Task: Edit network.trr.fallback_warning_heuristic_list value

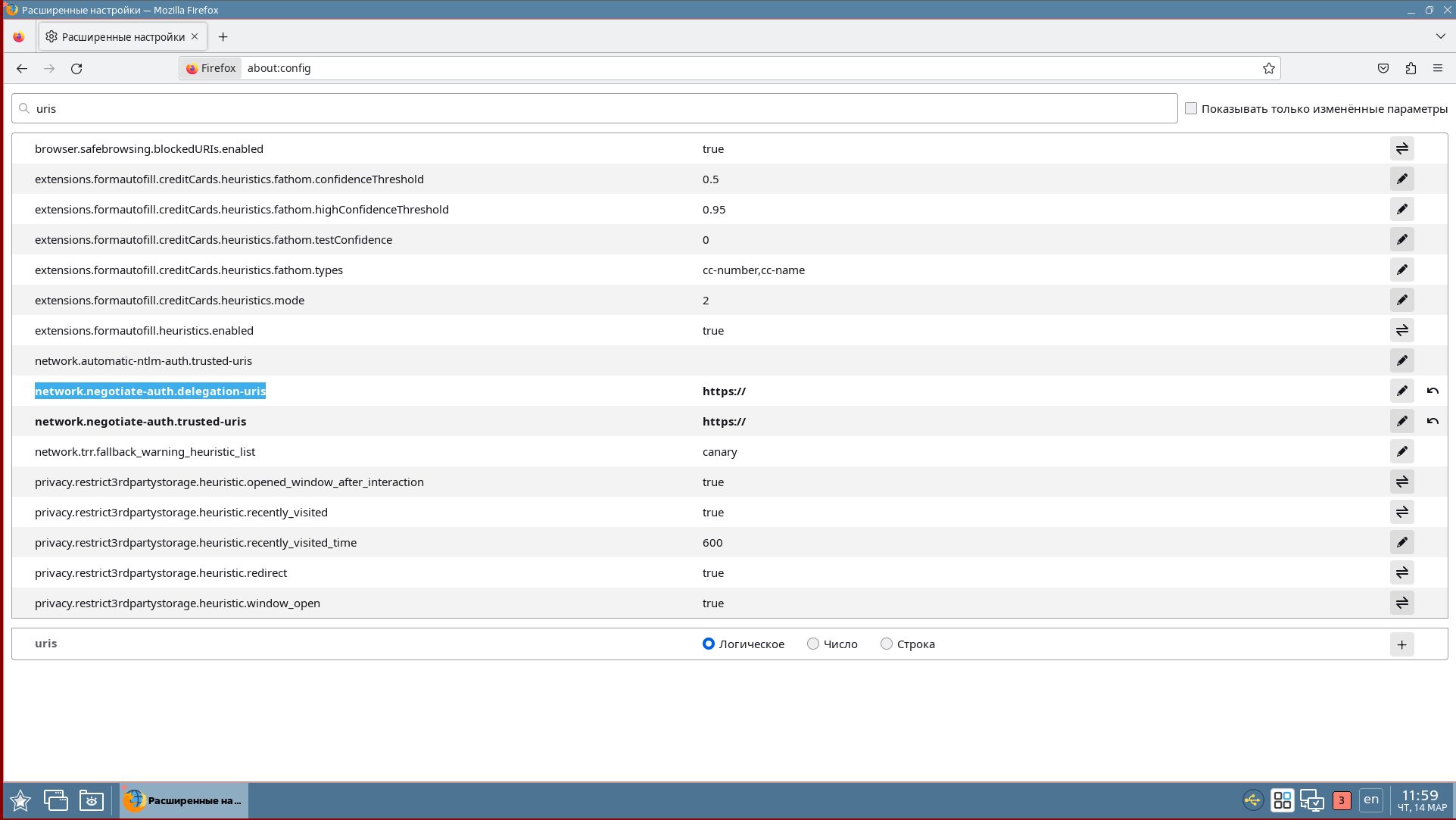Action: [1401, 451]
